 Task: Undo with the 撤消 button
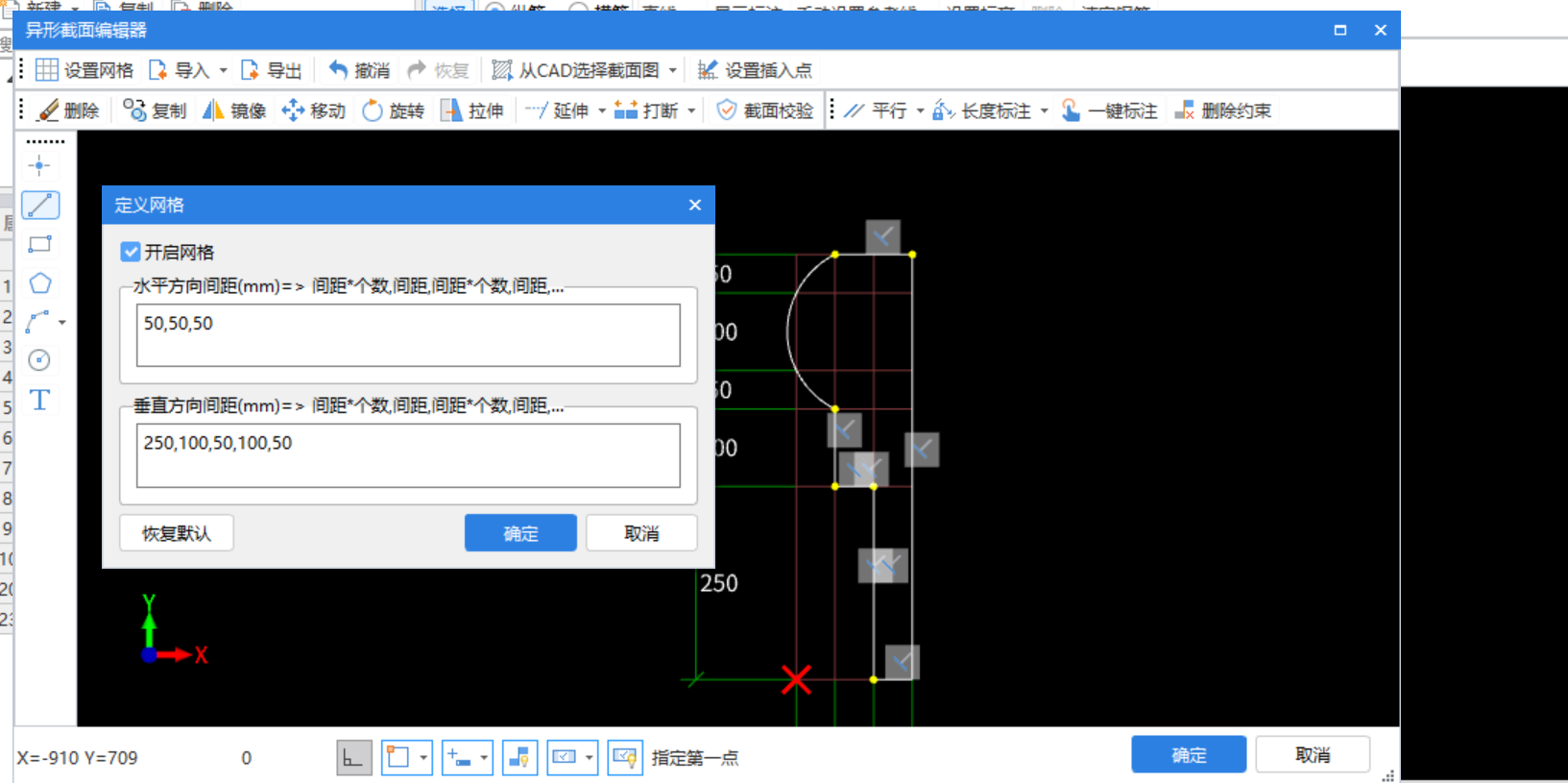coord(359,70)
